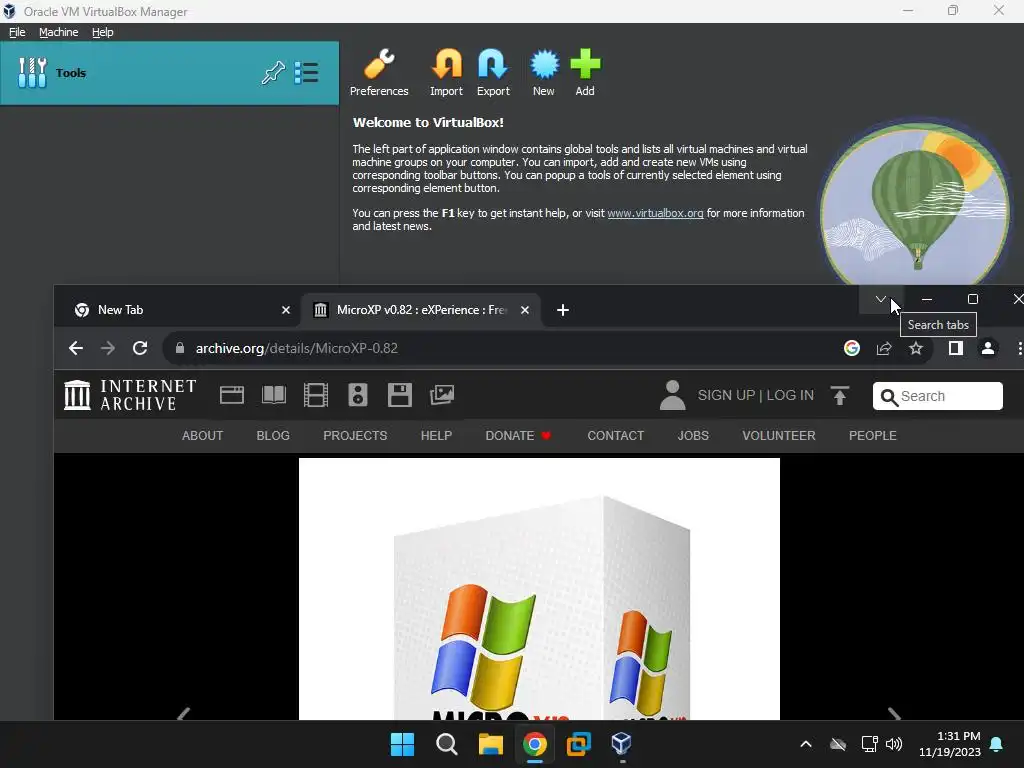Toggle Chrome side panel
Screen dimensions: 1024x768
point(955,348)
